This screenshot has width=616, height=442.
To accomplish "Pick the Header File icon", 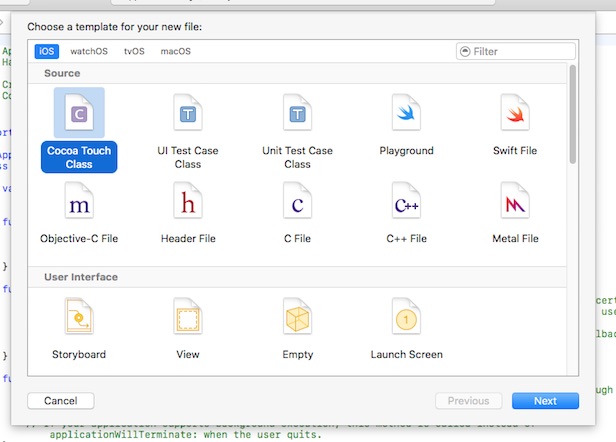I will pyautogui.click(x=188, y=200).
